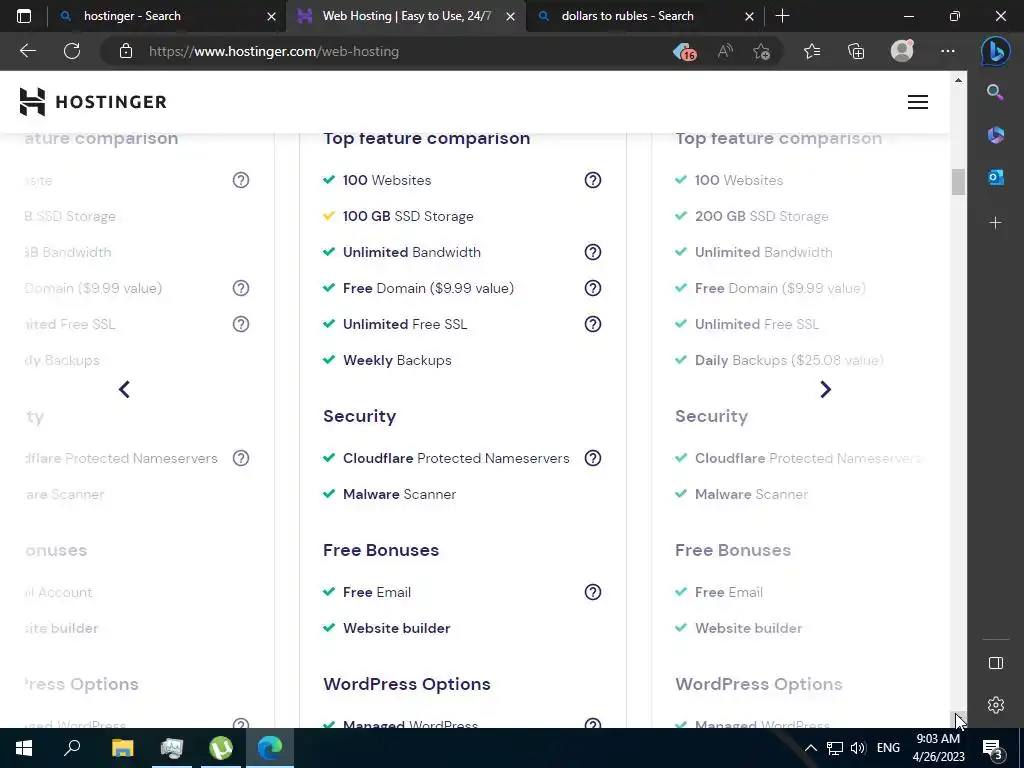The height and width of the screenshot is (768, 1024).
Task: Click '200 GB SSD Storage' text
Action: [761, 216]
